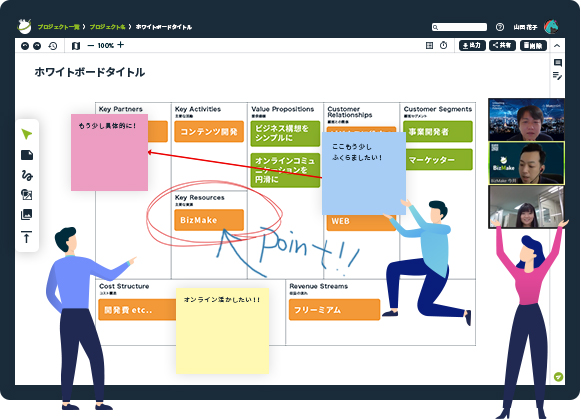
Task: Open the comments panel icon
Action: pyautogui.click(x=558, y=63)
